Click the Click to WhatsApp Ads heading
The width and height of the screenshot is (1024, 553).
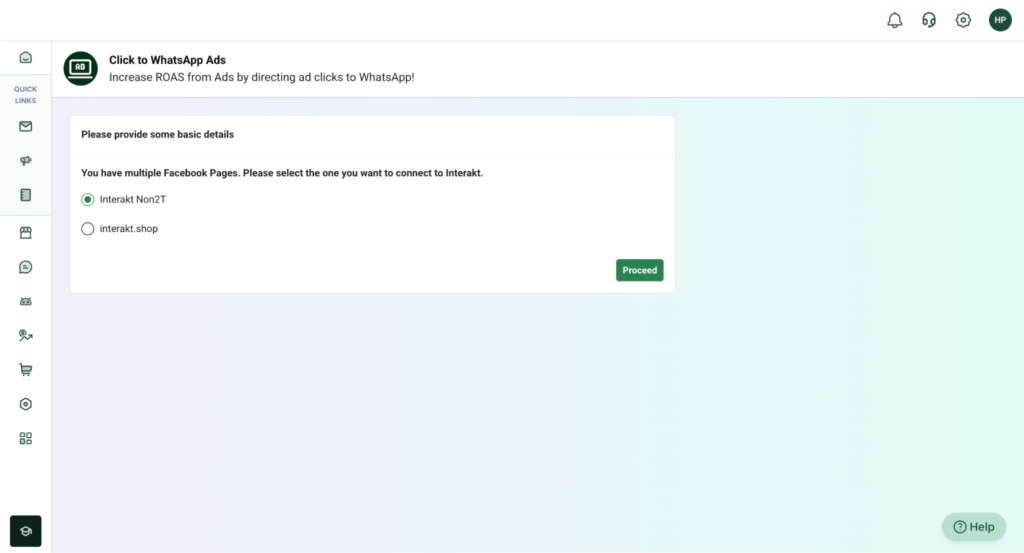pyautogui.click(x=167, y=60)
